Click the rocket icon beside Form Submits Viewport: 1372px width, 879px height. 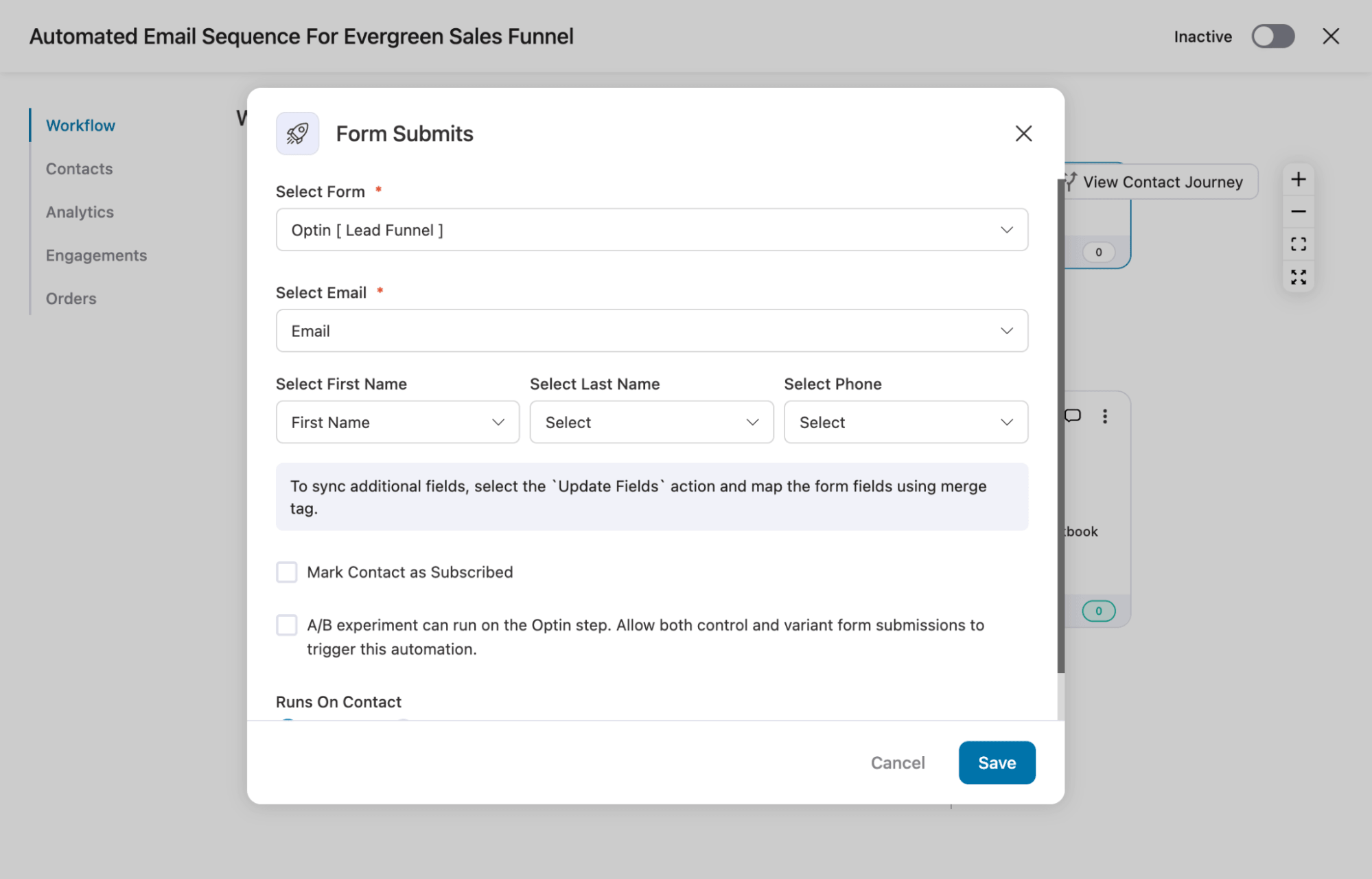click(x=297, y=133)
